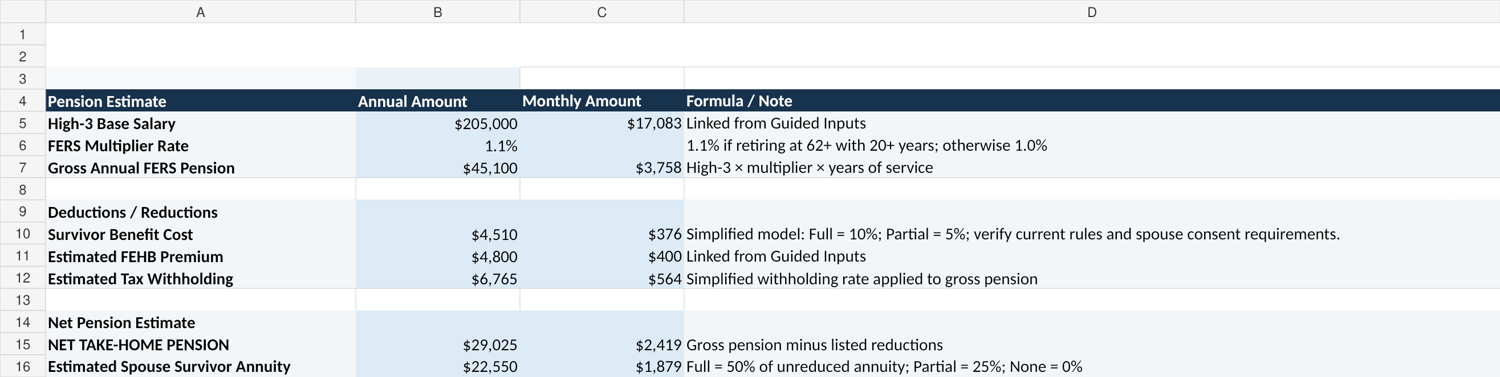The width and height of the screenshot is (1500, 377).
Task: Select row 4 header
Action: click(x=23, y=101)
